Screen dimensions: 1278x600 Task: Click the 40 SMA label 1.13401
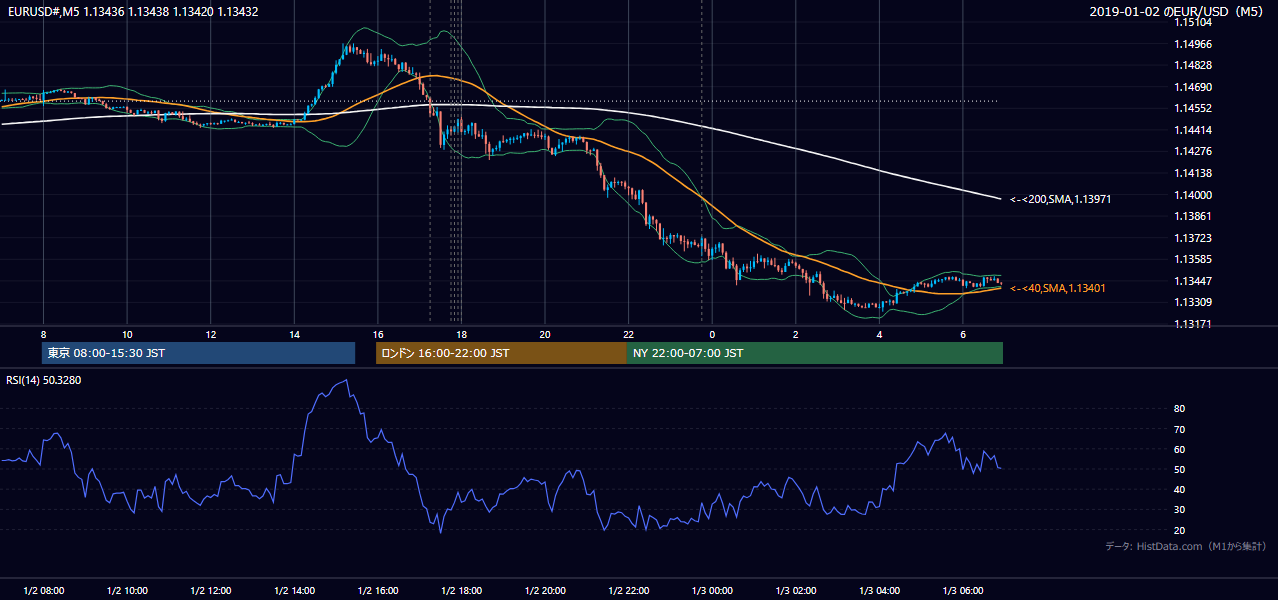tap(1058, 288)
